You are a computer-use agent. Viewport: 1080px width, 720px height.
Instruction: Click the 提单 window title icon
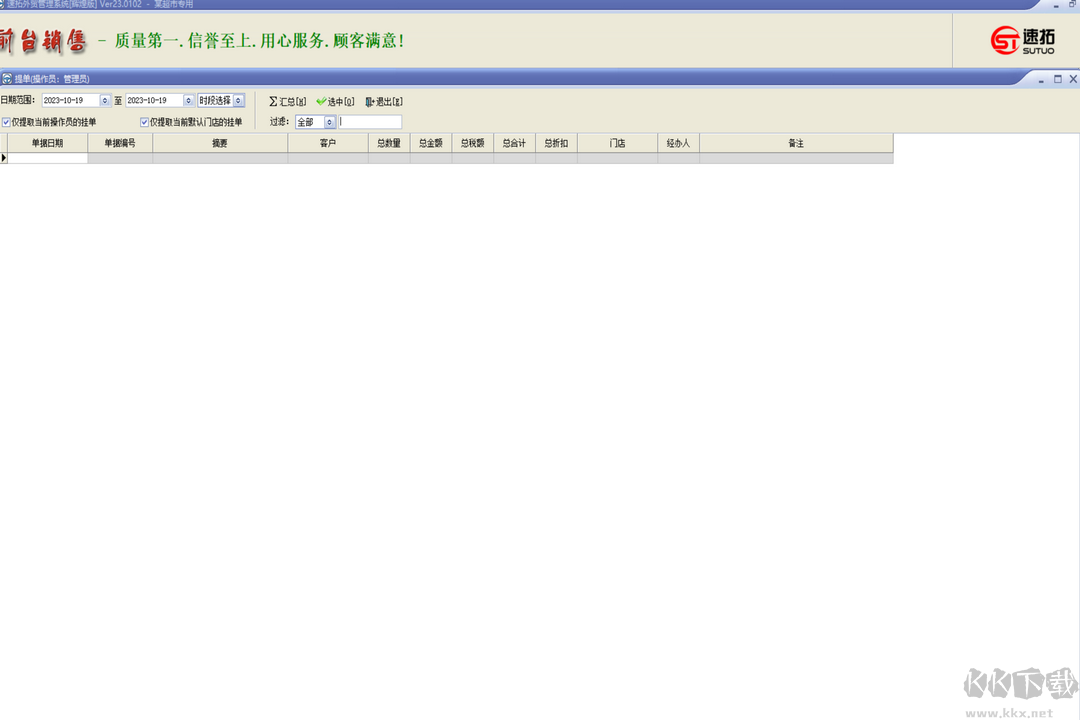click(7, 79)
